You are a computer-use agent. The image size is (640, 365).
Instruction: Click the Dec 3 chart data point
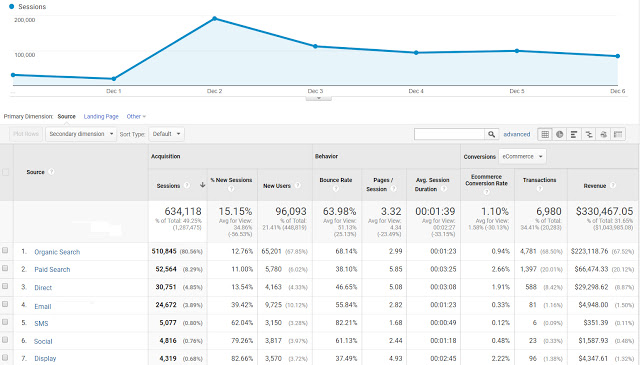[315, 46]
